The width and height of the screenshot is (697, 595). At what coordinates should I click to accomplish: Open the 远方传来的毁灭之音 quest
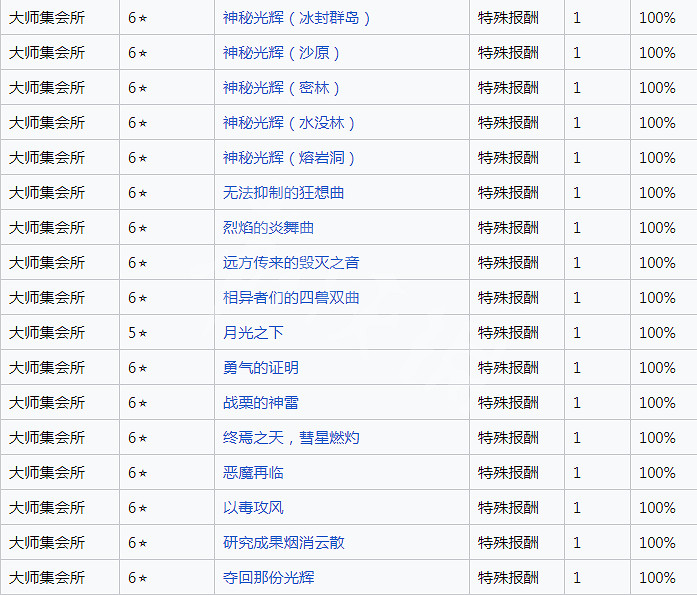pyautogui.click(x=291, y=263)
